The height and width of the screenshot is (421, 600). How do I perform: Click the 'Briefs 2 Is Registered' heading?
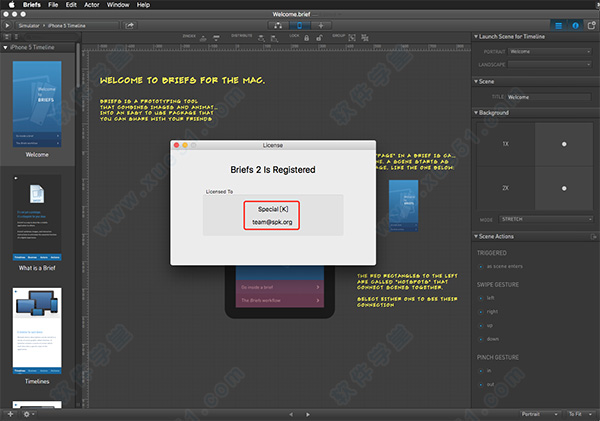coord(273,170)
